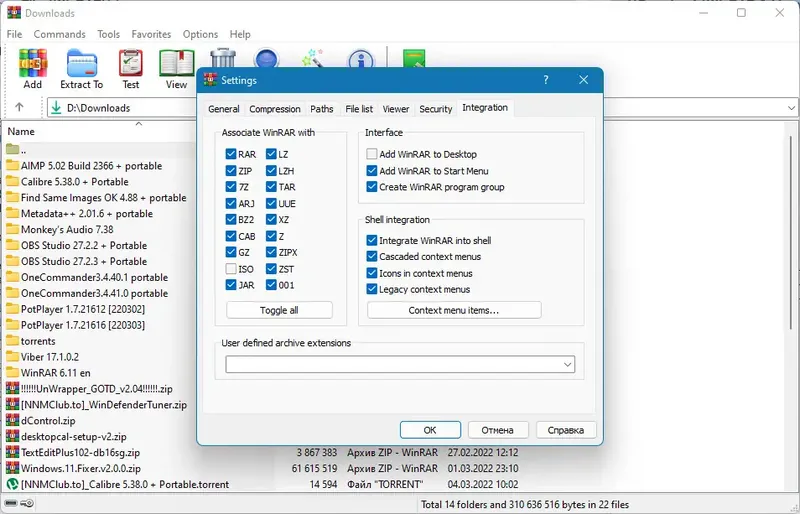The image size is (800, 514).
Task: Expand the address bar path dropdown
Action: click(791, 108)
